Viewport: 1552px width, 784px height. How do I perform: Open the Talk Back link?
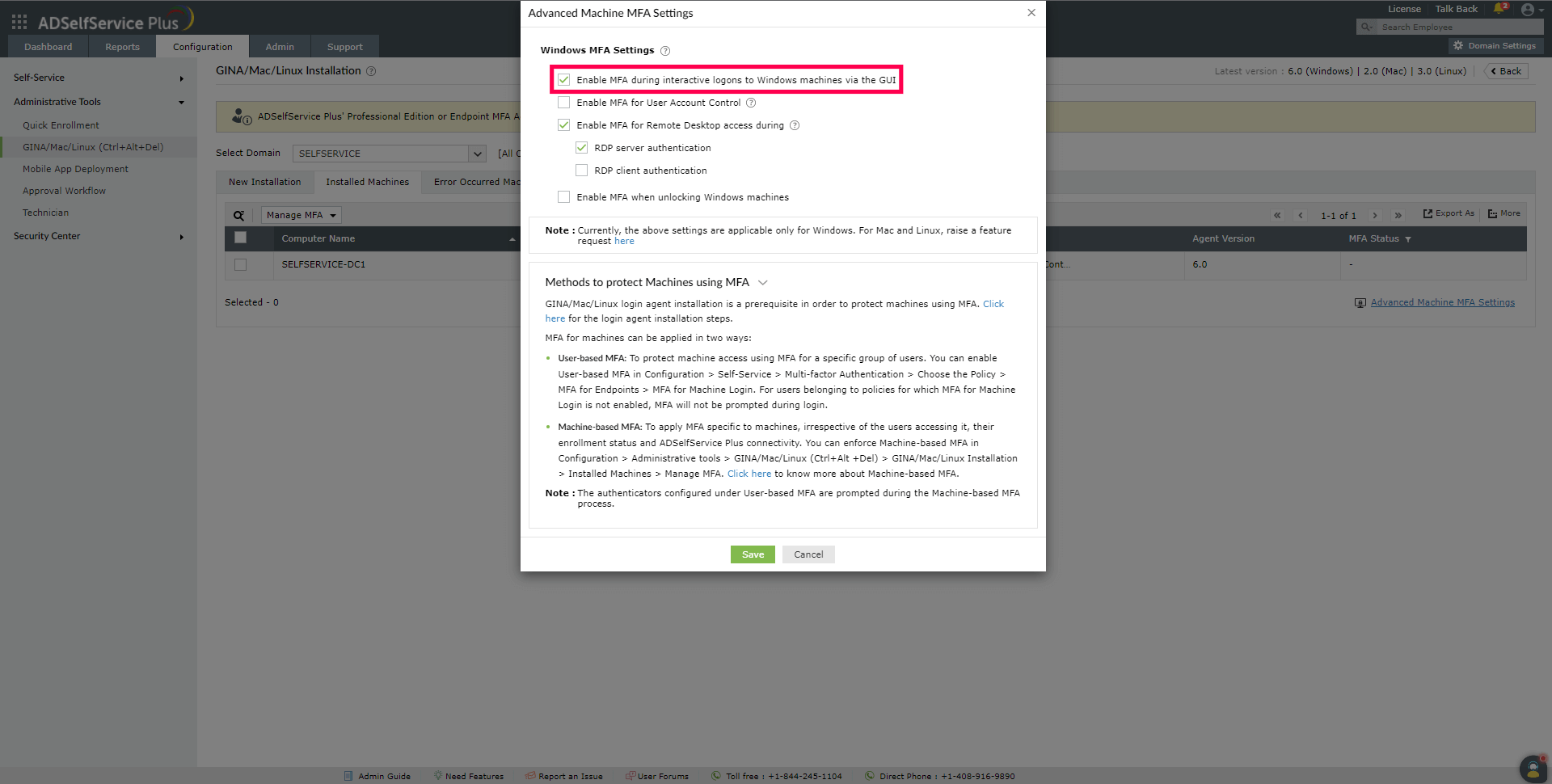pos(1457,9)
